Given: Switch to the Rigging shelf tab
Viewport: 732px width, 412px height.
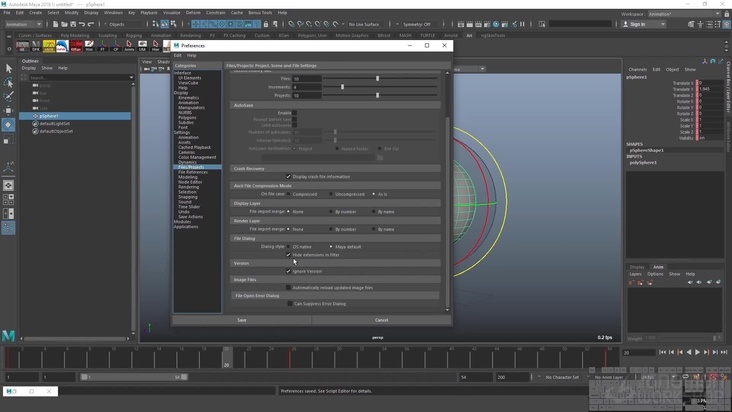Looking at the screenshot, I should (133, 35).
